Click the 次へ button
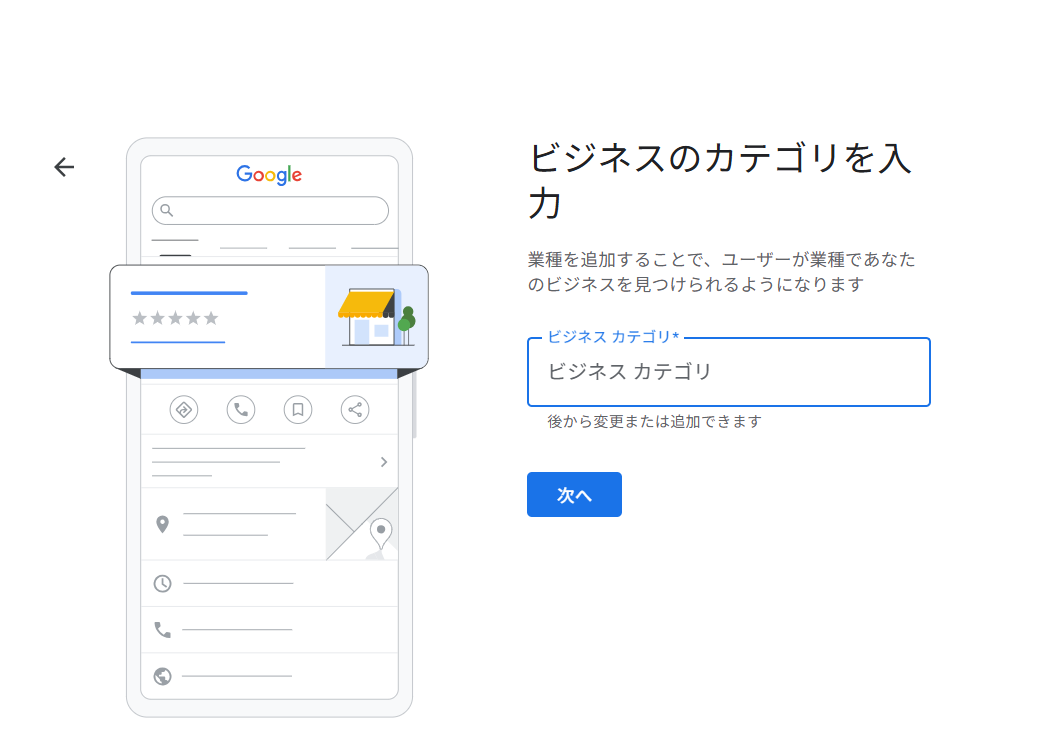The height and width of the screenshot is (735, 1039). pyautogui.click(x=574, y=494)
